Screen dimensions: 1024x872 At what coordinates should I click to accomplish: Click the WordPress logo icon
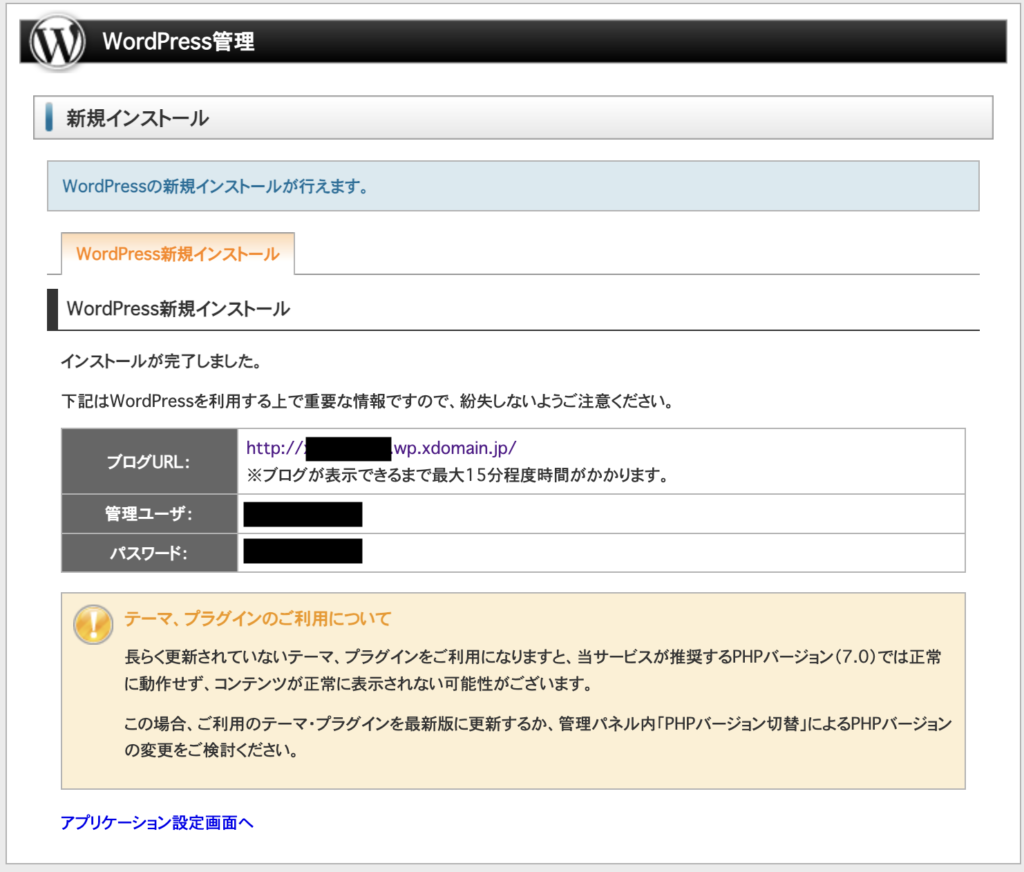coord(58,41)
